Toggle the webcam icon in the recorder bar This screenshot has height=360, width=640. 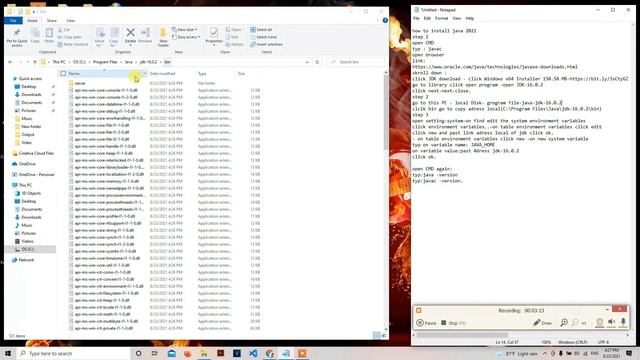click(599, 322)
